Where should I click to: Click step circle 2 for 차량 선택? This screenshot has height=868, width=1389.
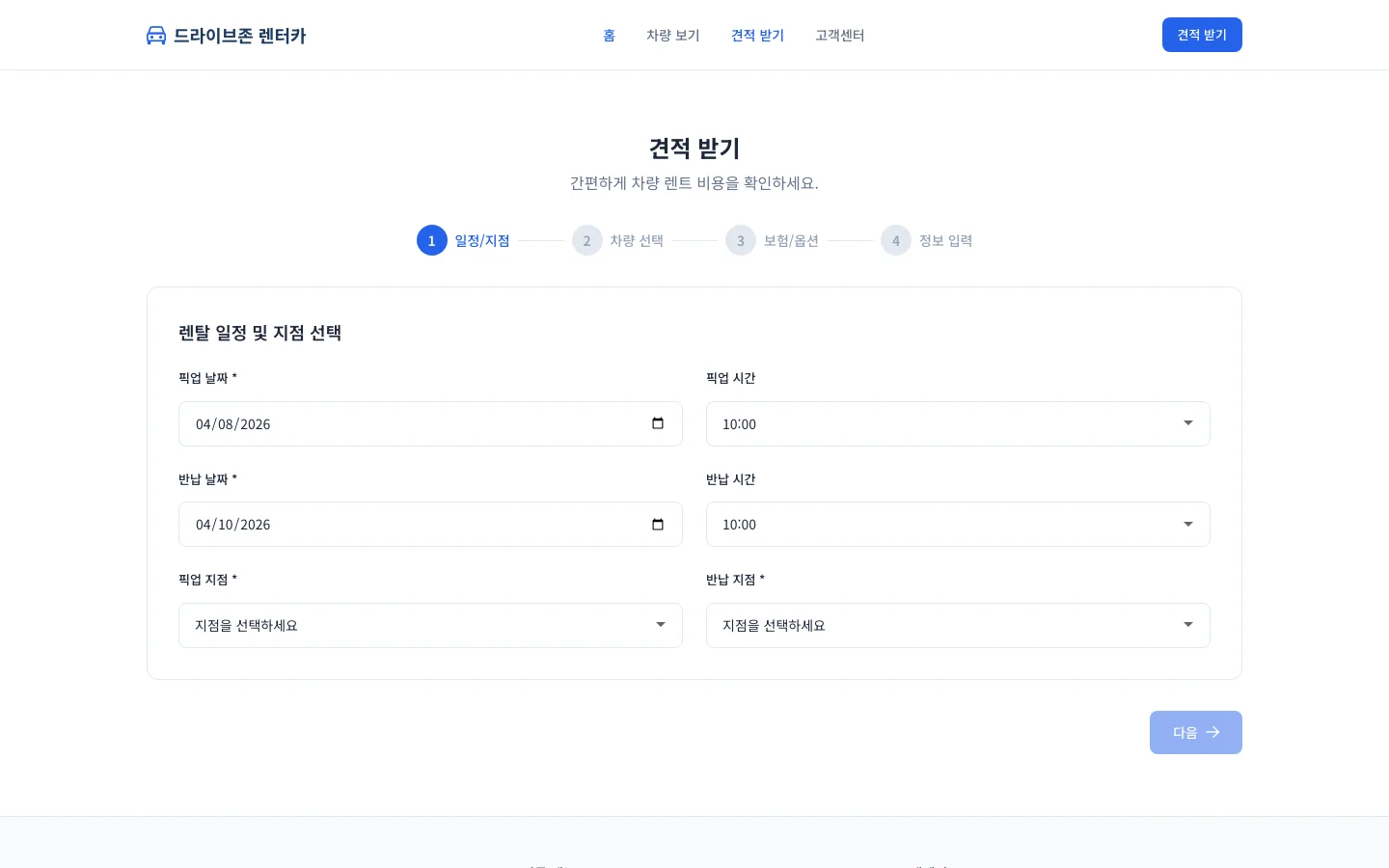click(x=587, y=240)
